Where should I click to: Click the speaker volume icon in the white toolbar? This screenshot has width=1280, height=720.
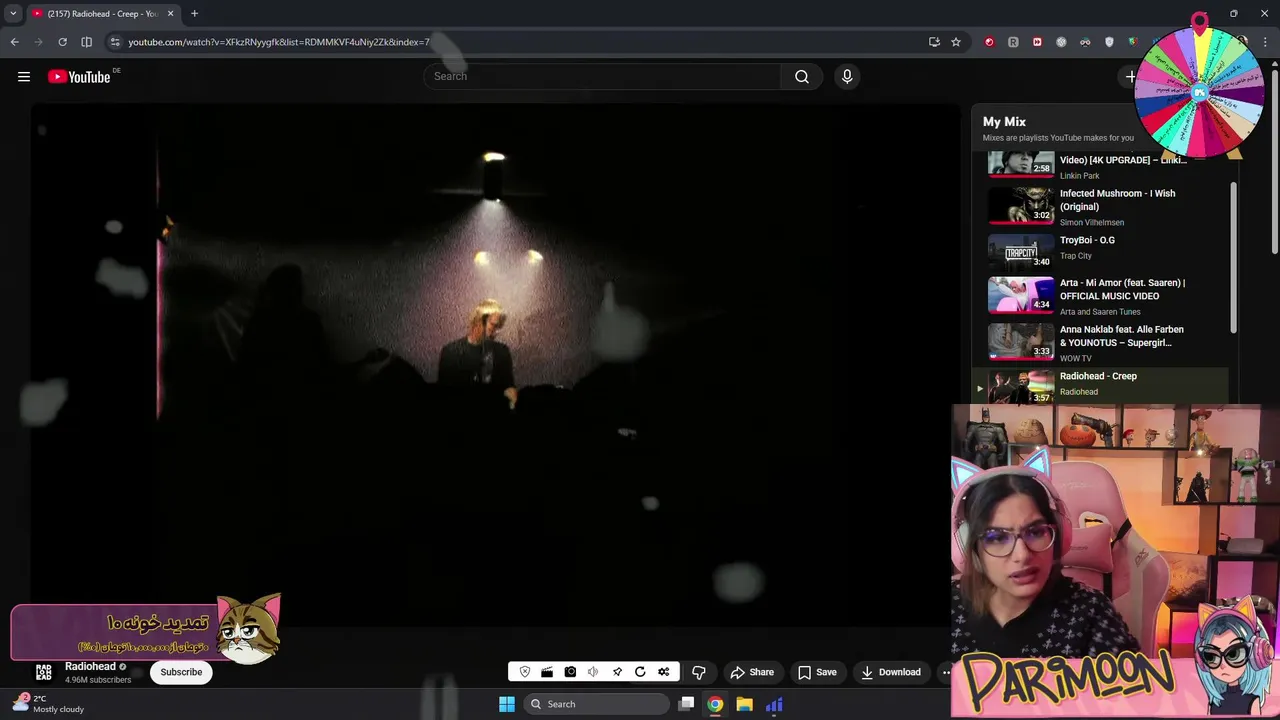point(593,672)
